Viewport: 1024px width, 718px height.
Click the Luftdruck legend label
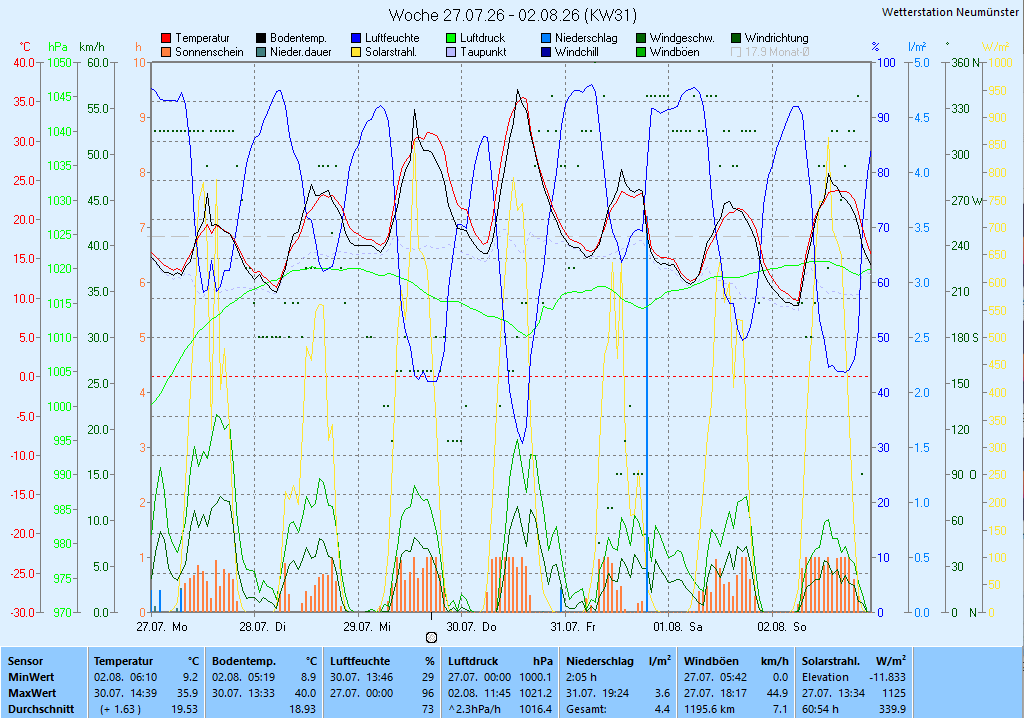pyautogui.click(x=483, y=39)
